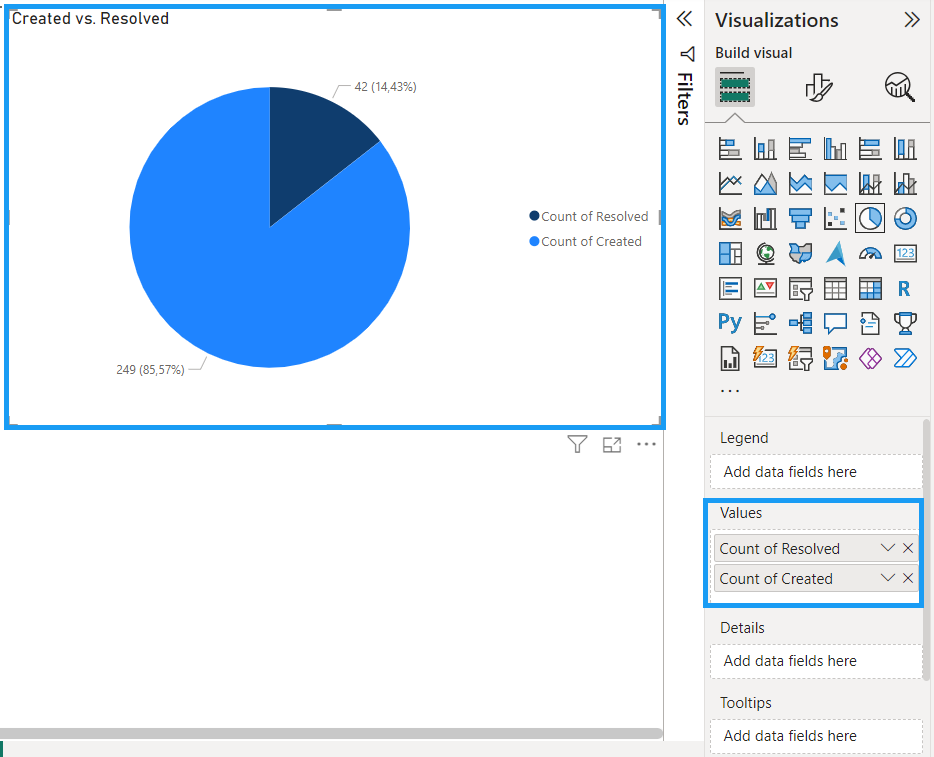
Task: Pick the Treemap visual icon
Action: [x=730, y=253]
